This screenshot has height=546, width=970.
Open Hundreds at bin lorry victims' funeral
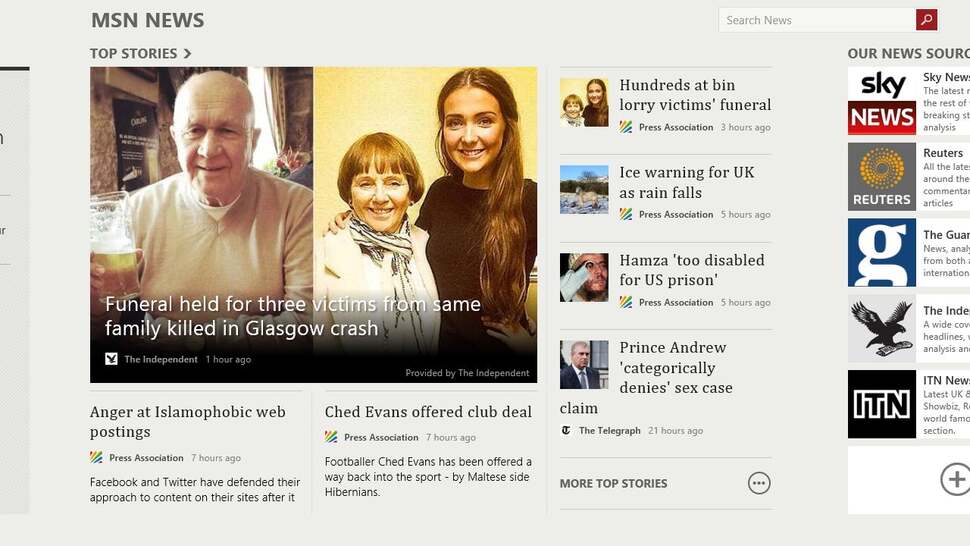click(695, 95)
